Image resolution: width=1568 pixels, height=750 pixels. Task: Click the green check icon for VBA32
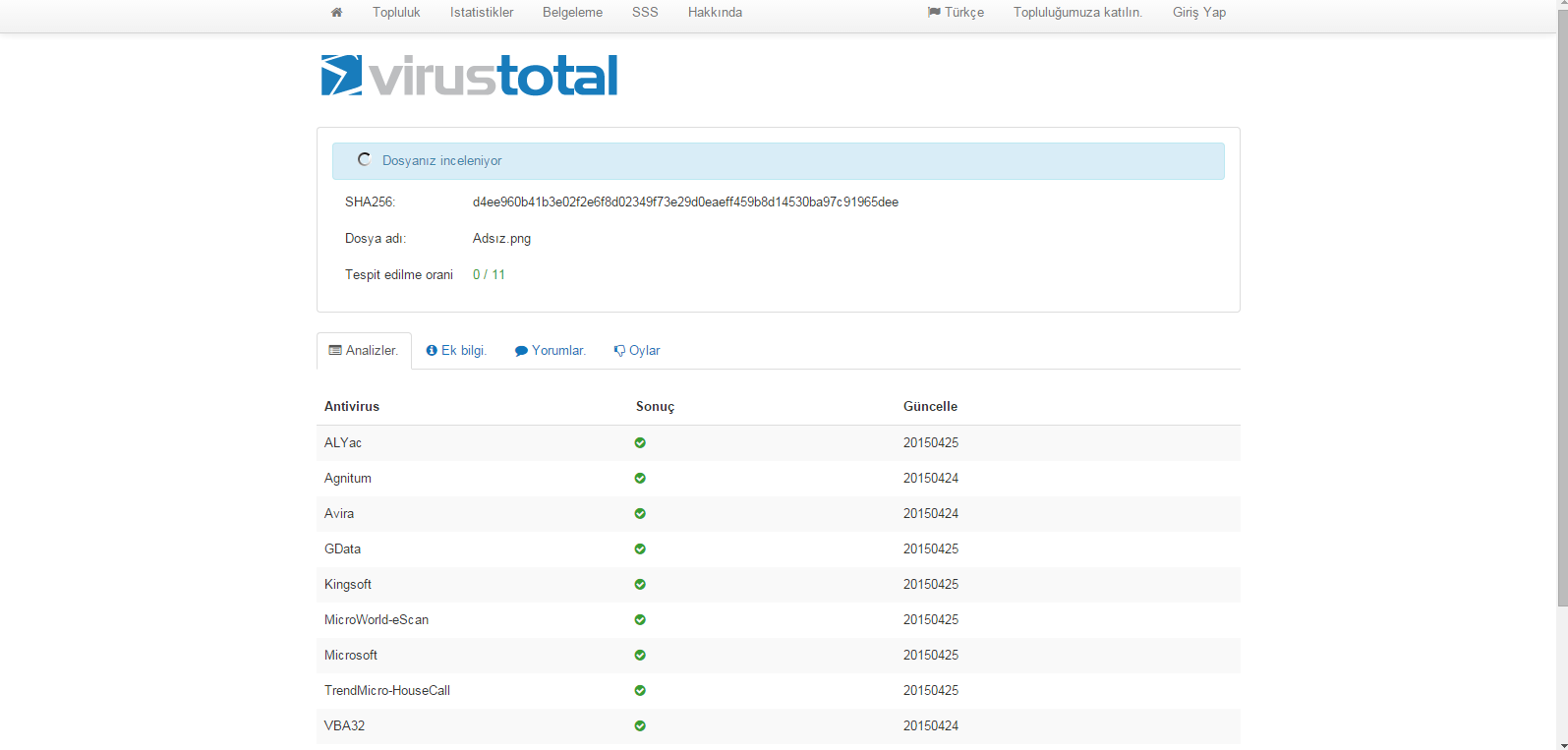pos(640,726)
